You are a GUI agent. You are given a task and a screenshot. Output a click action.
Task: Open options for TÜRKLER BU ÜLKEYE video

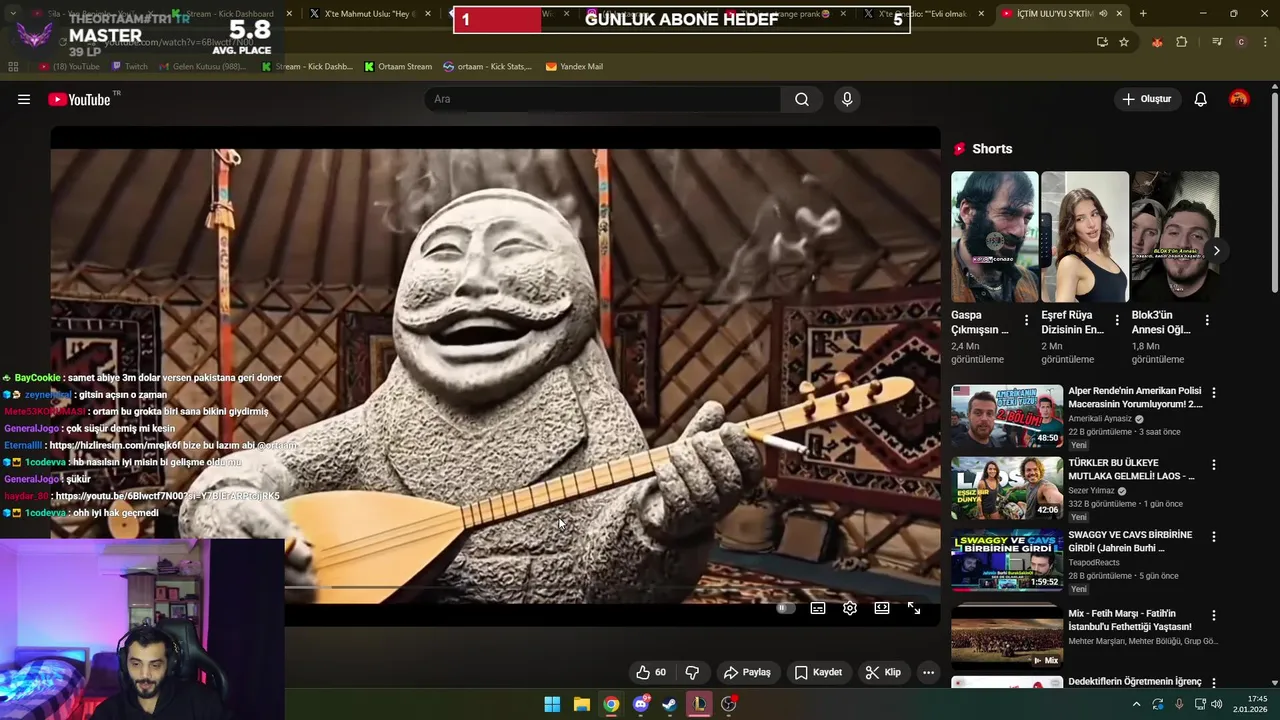pos(1214,465)
